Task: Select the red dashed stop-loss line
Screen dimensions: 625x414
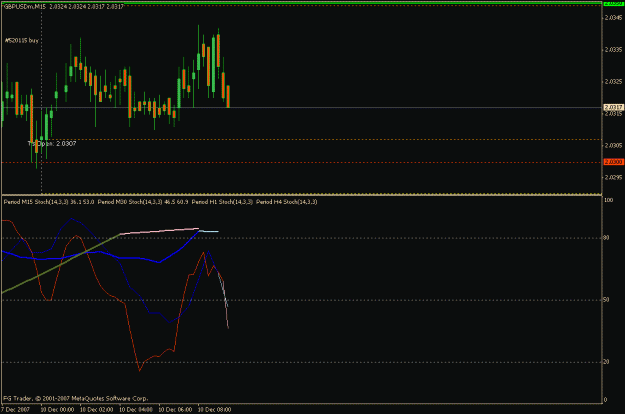Action: [x=301, y=163]
